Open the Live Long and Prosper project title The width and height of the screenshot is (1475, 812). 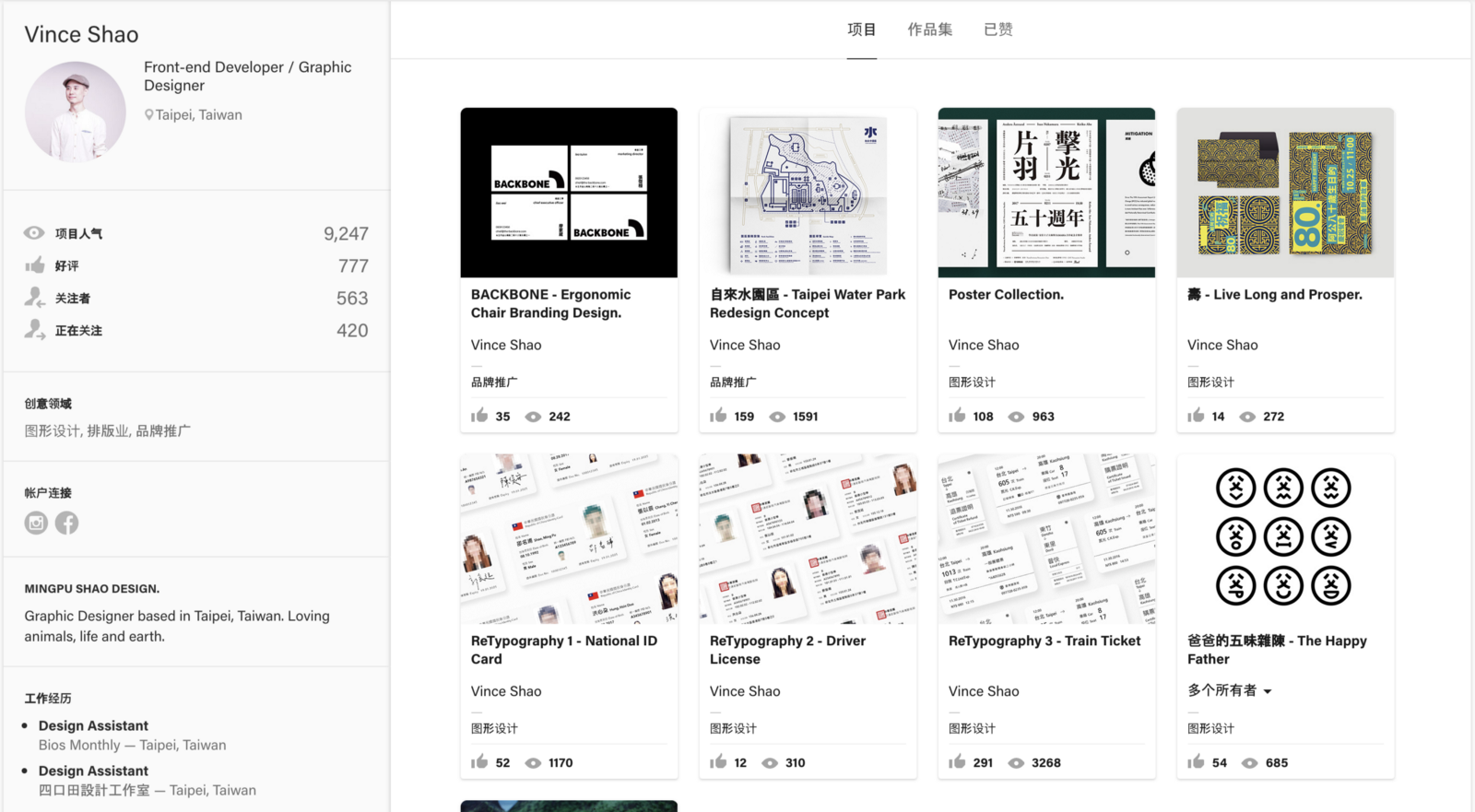point(1275,295)
